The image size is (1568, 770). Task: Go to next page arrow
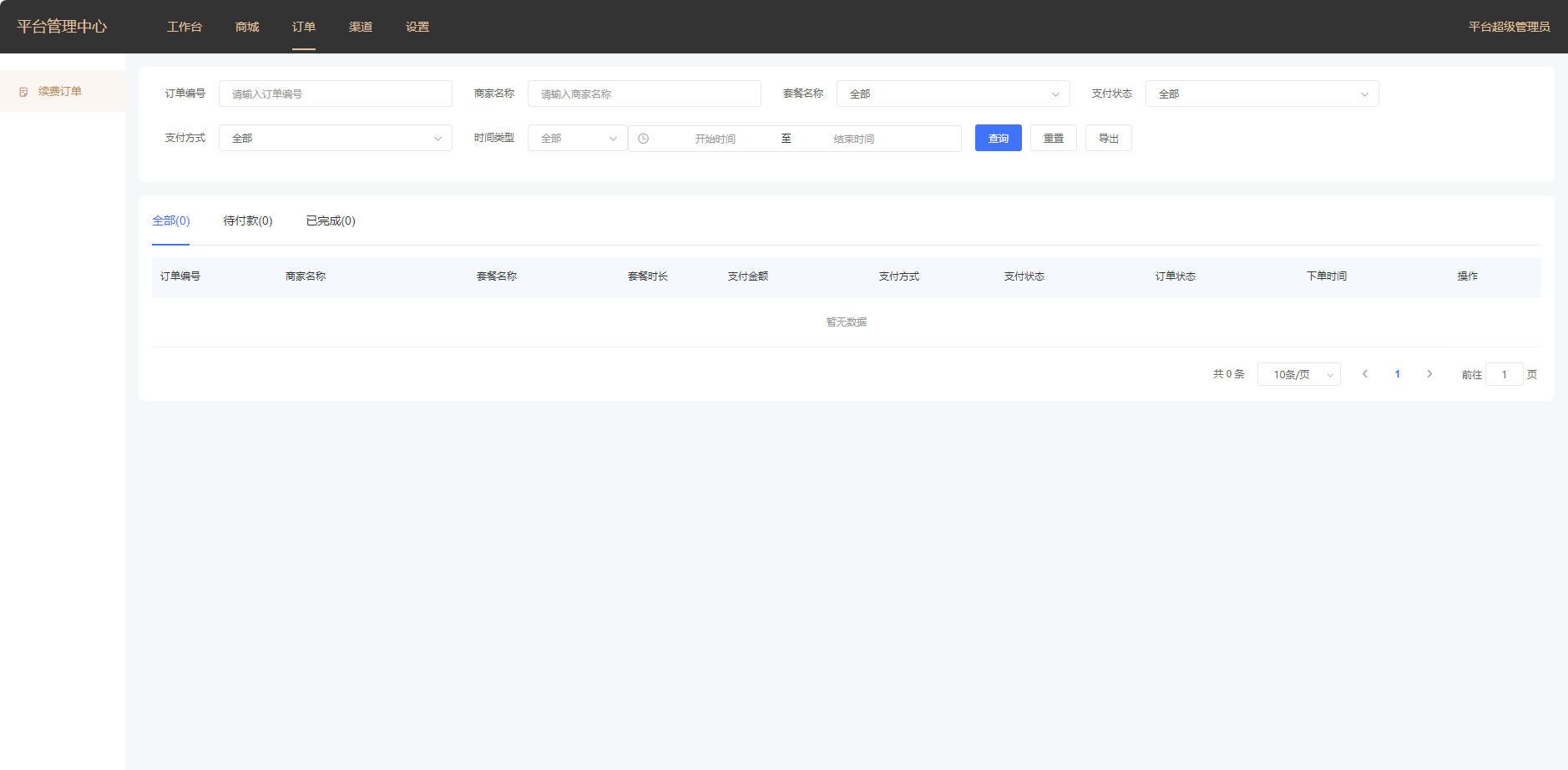click(1429, 374)
